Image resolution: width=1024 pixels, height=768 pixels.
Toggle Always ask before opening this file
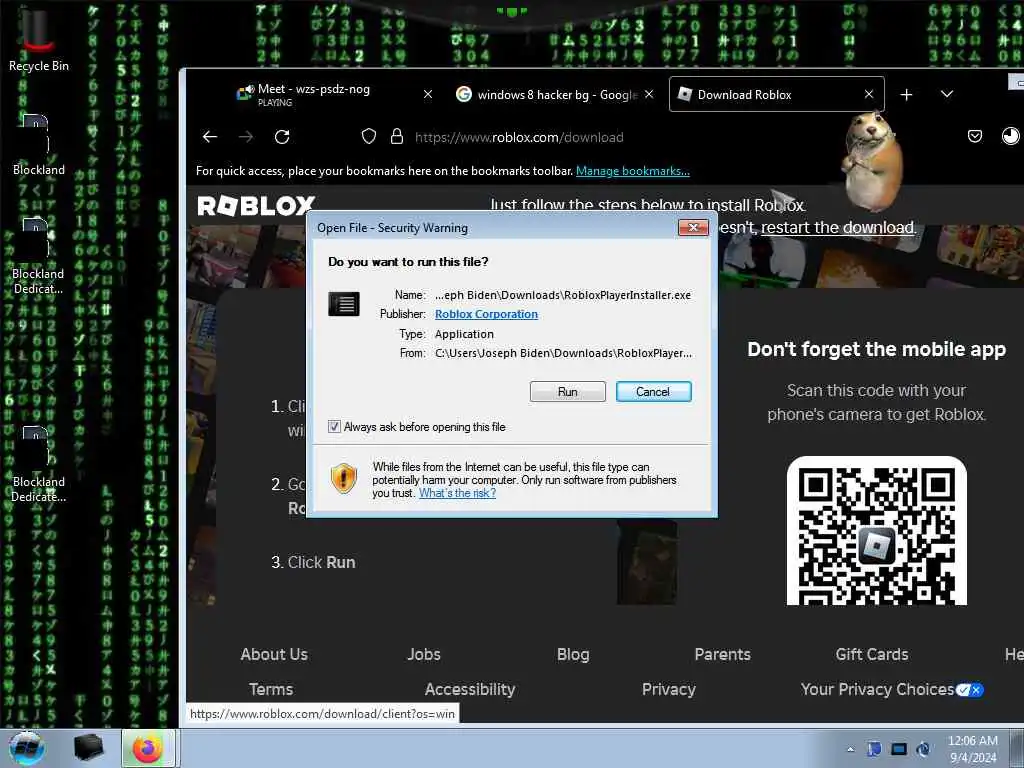coord(334,426)
